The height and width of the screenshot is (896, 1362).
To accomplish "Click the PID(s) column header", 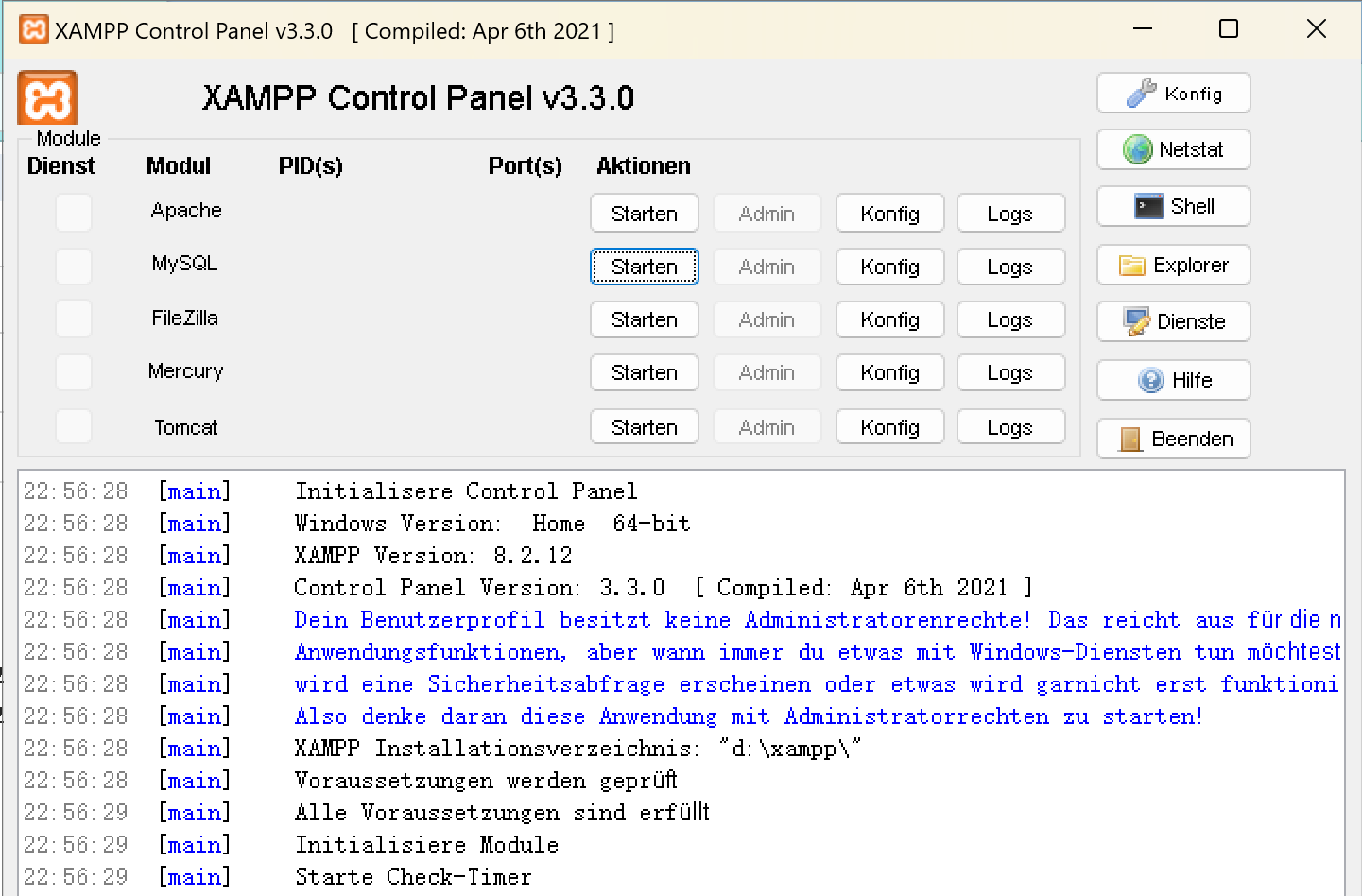I will (x=310, y=165).
